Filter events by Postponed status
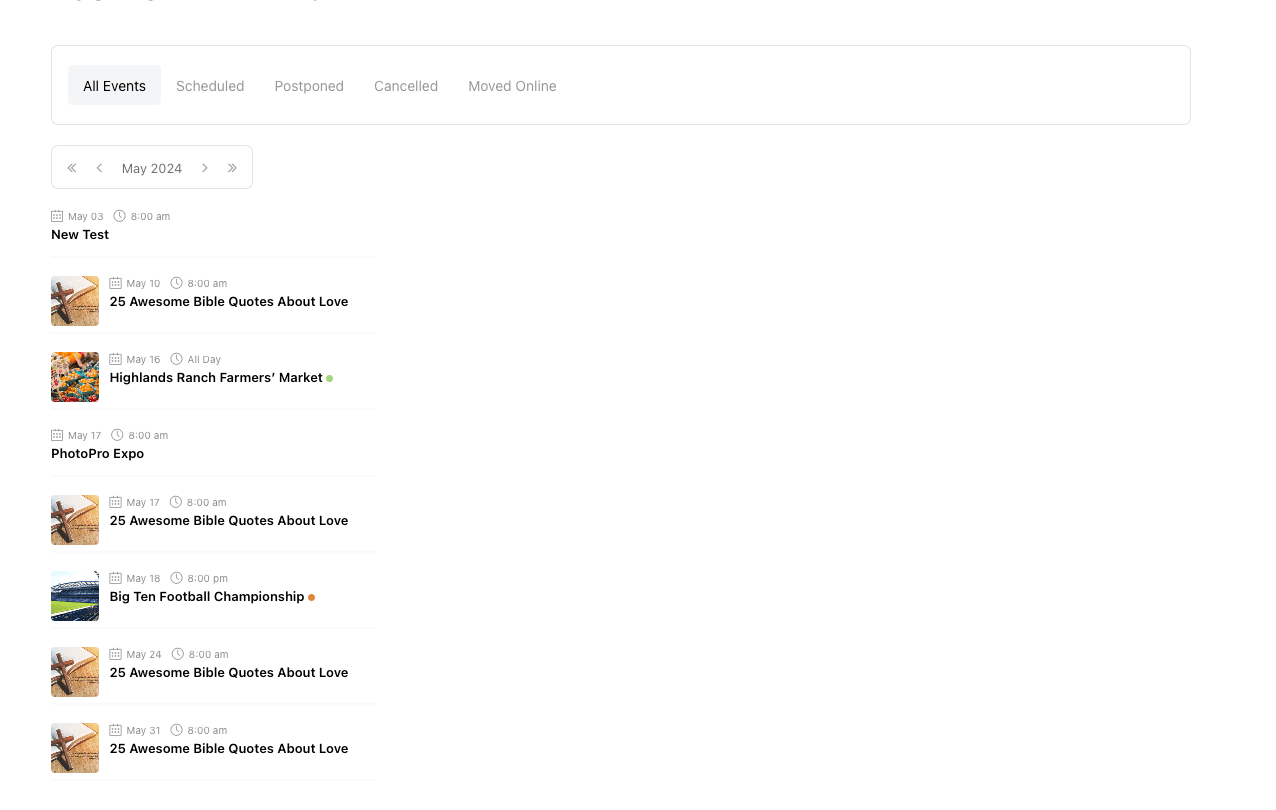The height and width of the screenshot is (810, 1276). (309, 86)
